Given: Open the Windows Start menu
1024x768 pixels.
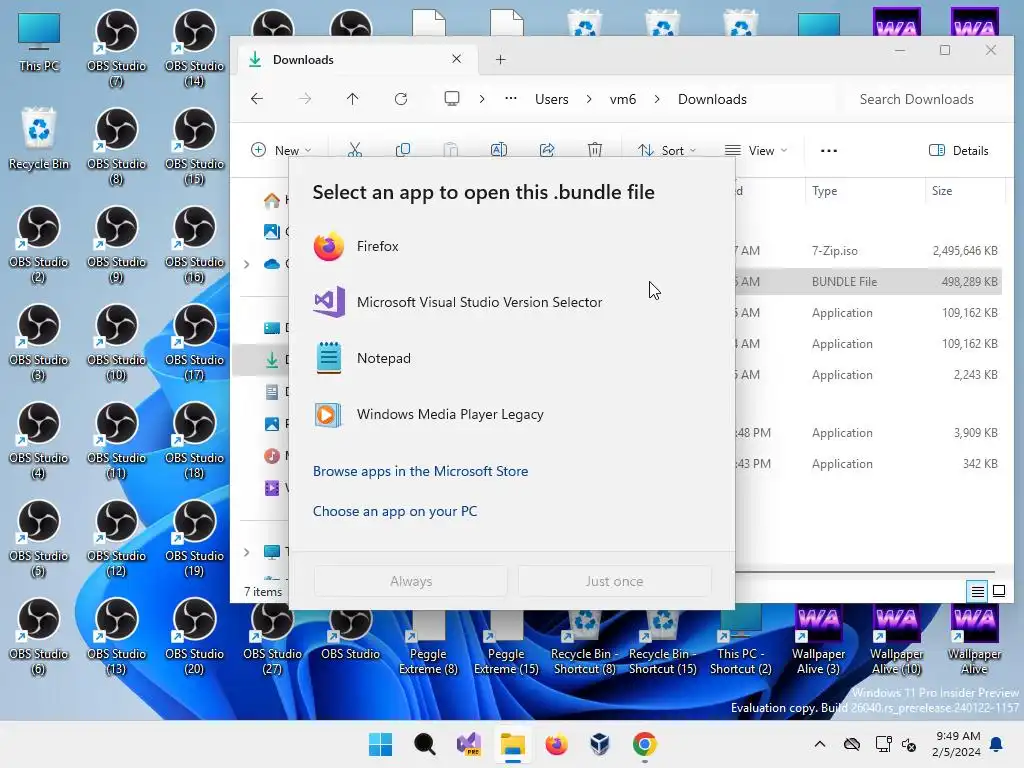Looking at the screenshot, I should coord(380,744).
